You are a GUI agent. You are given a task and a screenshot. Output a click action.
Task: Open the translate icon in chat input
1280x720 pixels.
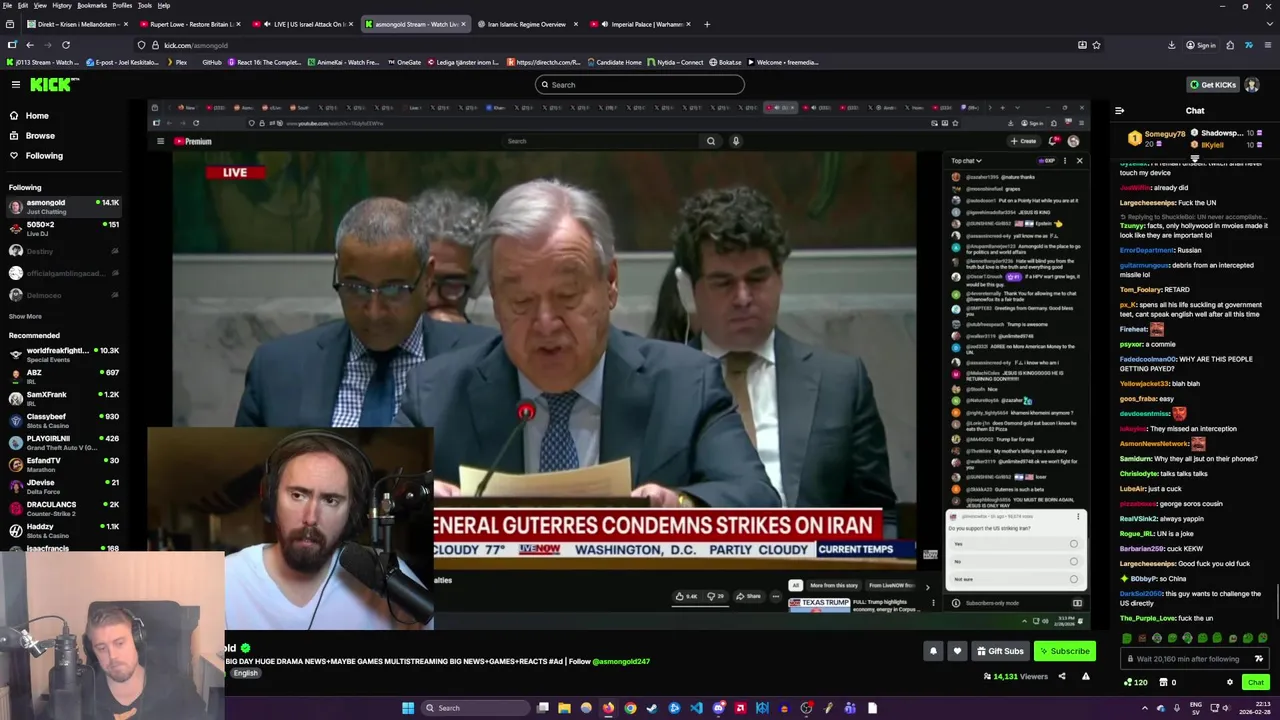[1259, 659]
